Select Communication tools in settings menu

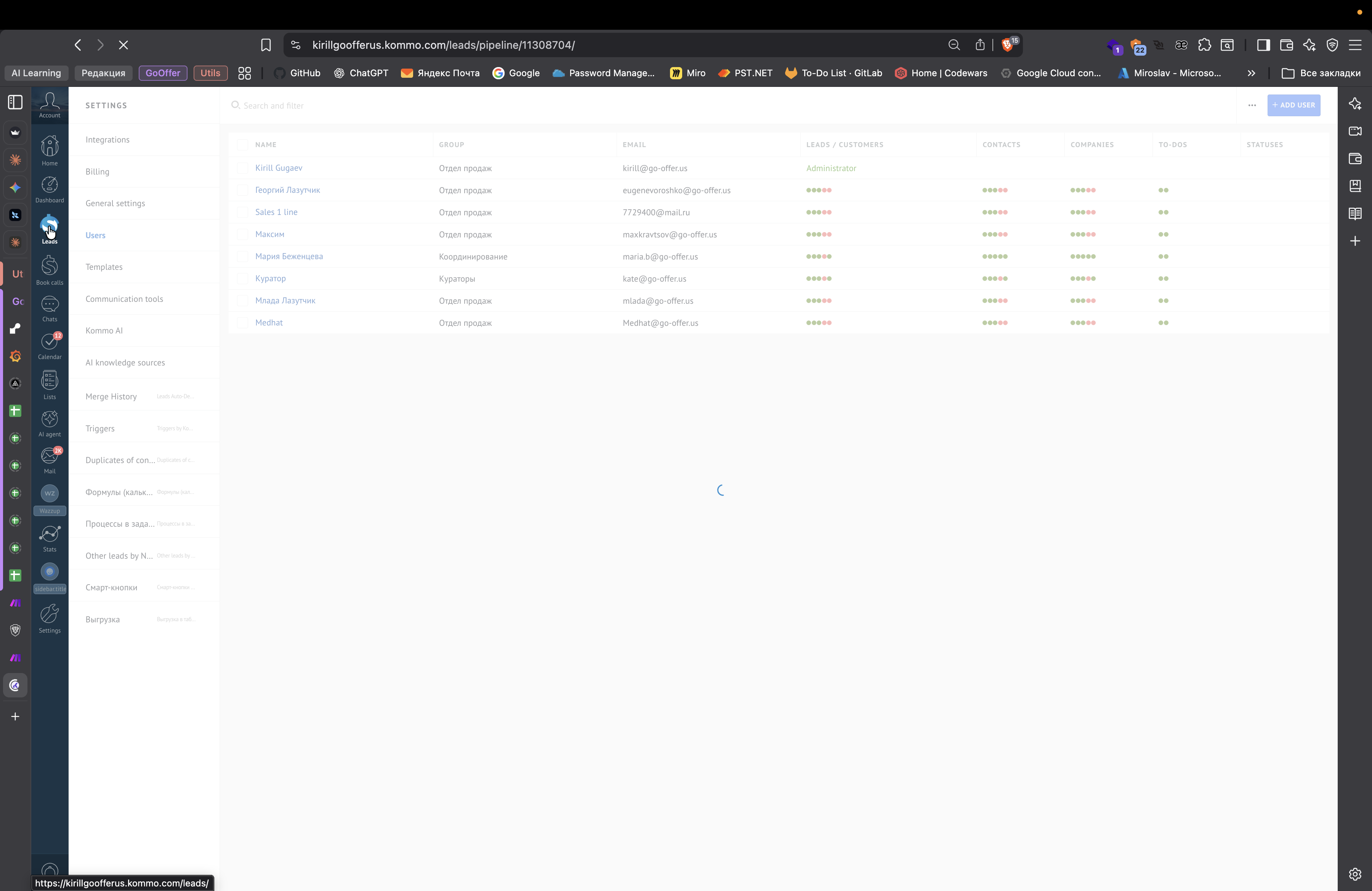pos(124,299)
